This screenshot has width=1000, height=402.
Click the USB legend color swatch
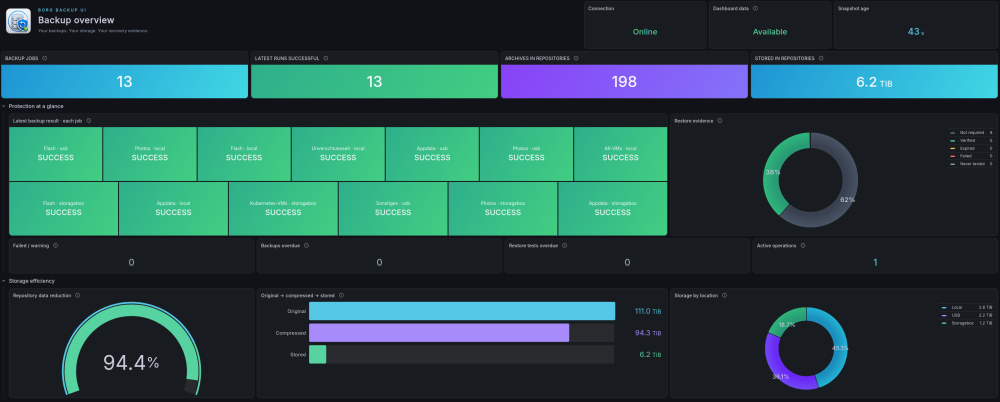click(x=945, y=315)
